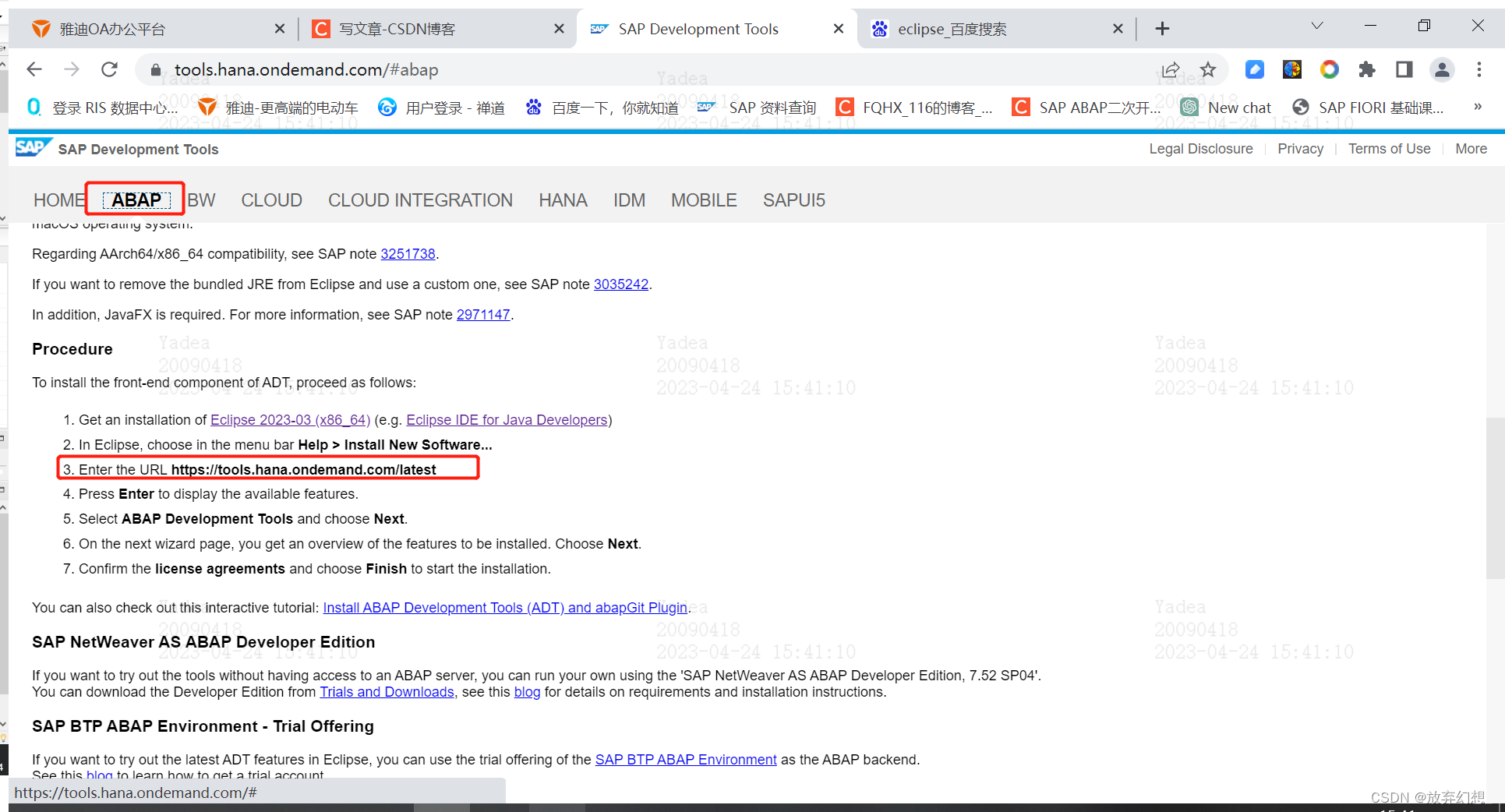Select the ABAP navigation tab
1505x812 pixels.
click(x=136, y=200)
